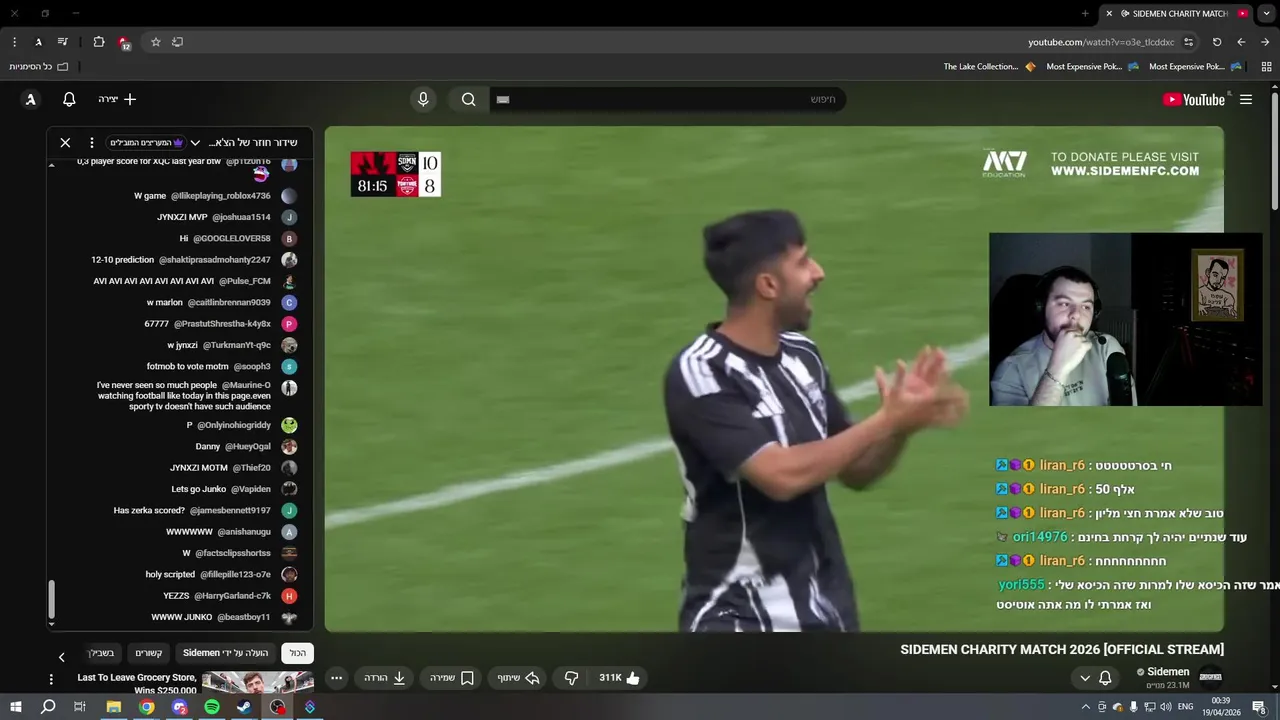
Task: Select the 'בשבילך' filter chip
Action: pos(102,653)
